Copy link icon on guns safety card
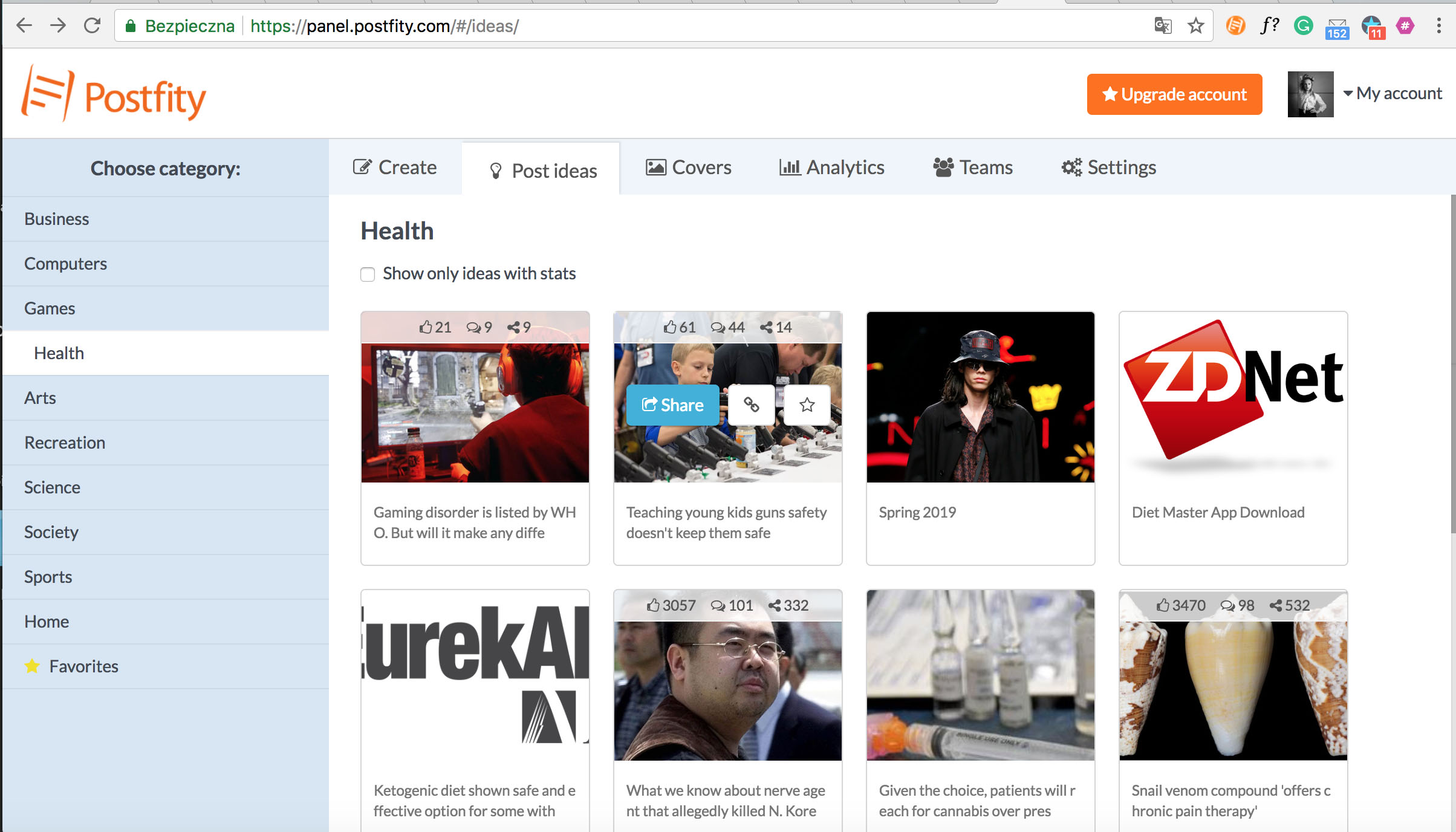 [x=752, y=405]
